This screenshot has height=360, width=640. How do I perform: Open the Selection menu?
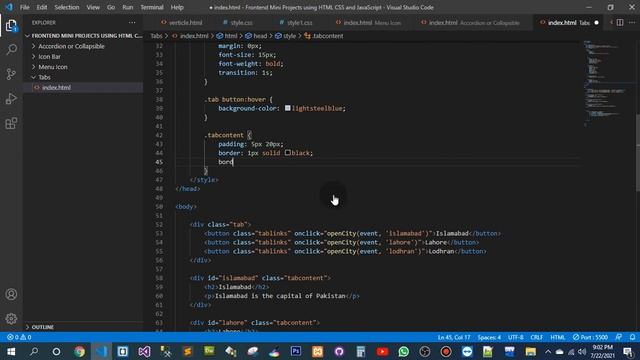click(x=67, y=7)
